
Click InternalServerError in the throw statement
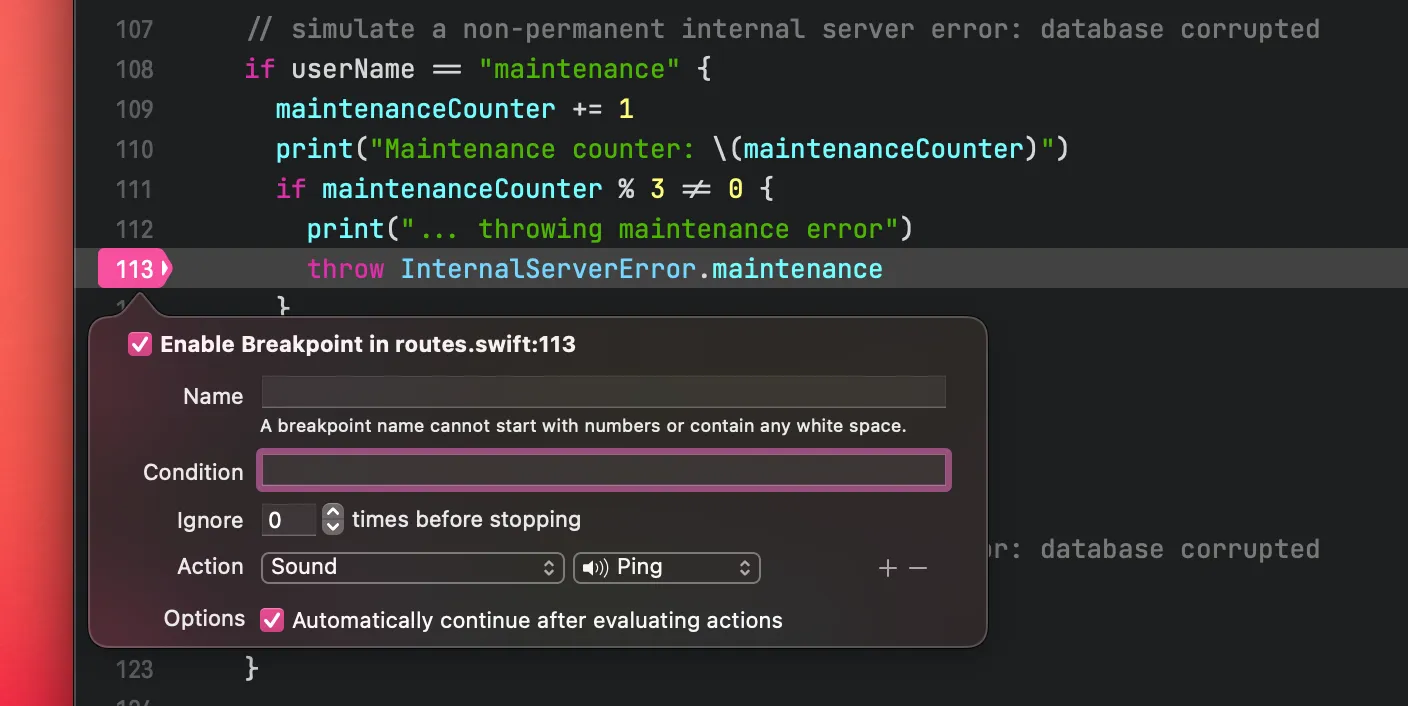click(547, 269)
